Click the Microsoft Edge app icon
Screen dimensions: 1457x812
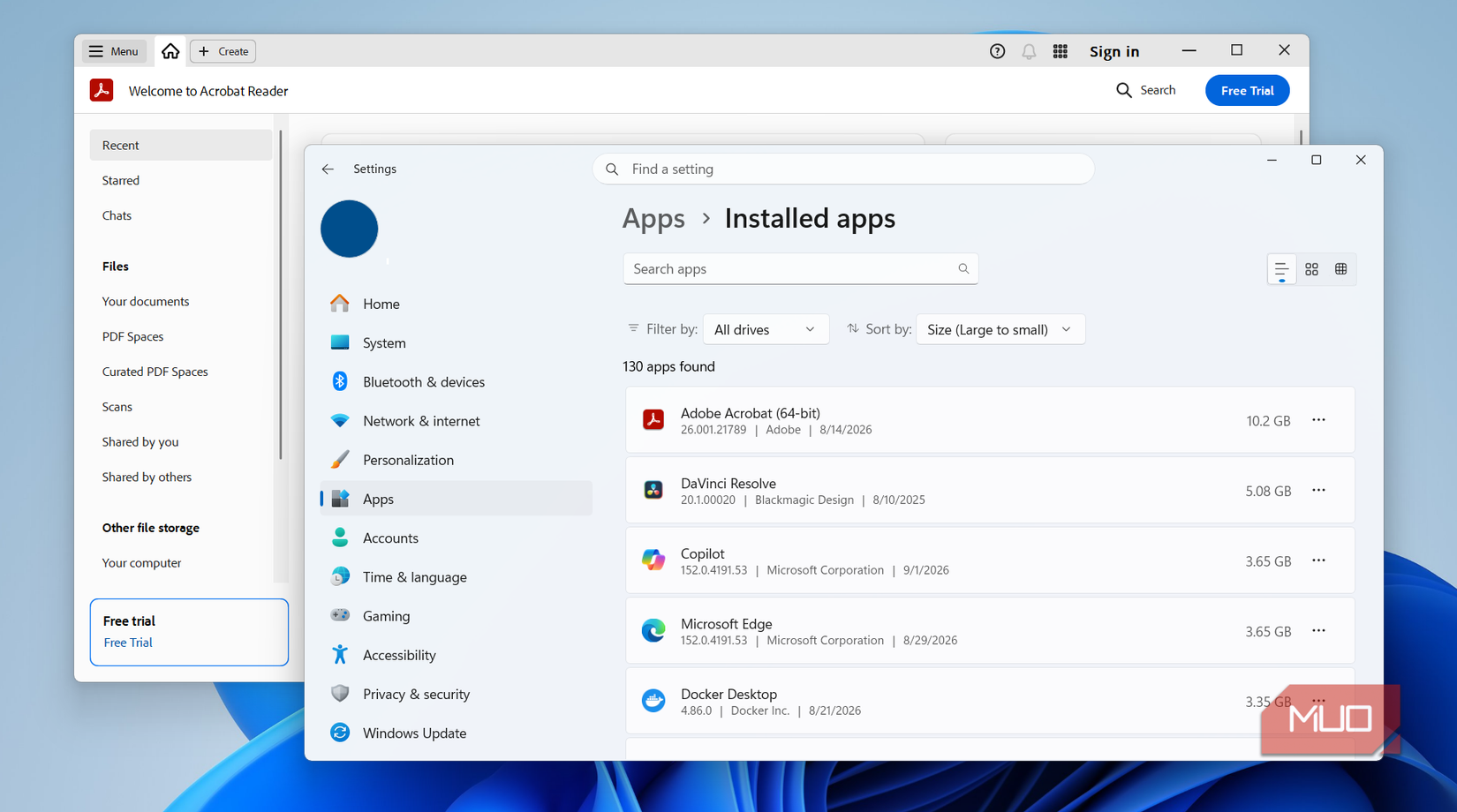pos(653,630)
